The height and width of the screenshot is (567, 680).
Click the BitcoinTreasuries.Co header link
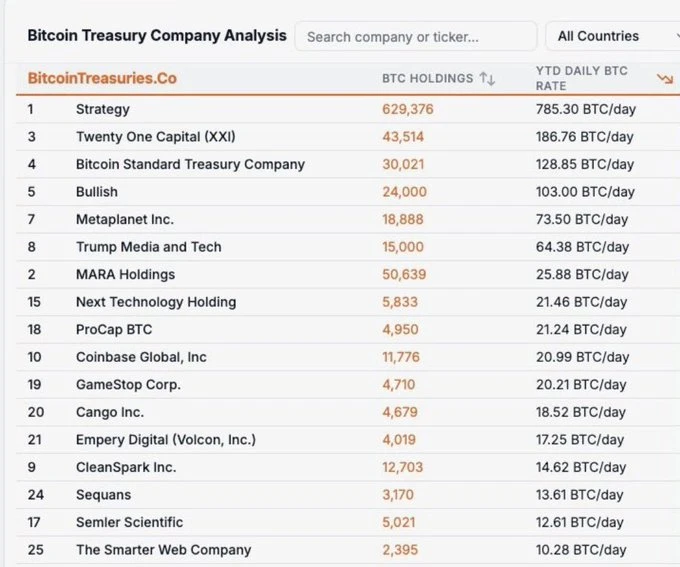pyautogui.click(x=102, y=78)
